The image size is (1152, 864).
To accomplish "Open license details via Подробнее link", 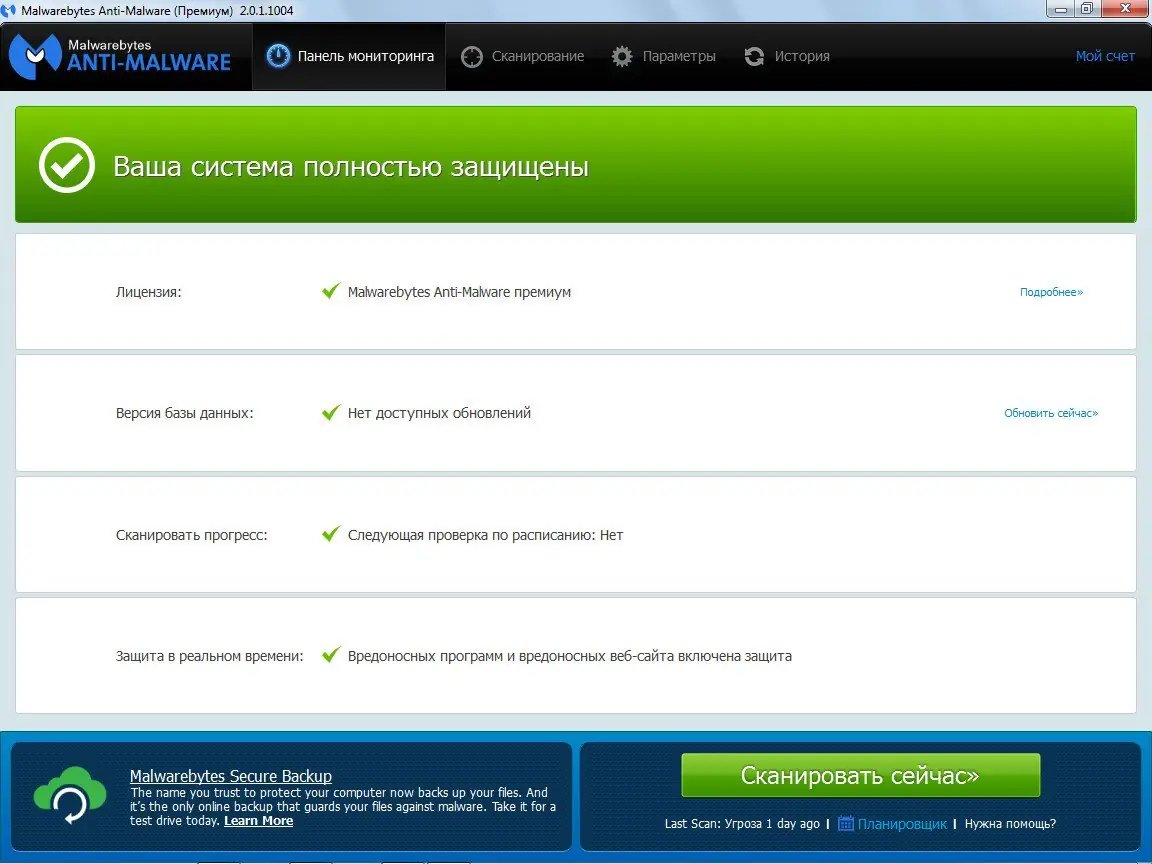I will pyautogui.click(x=1050, y=292).
